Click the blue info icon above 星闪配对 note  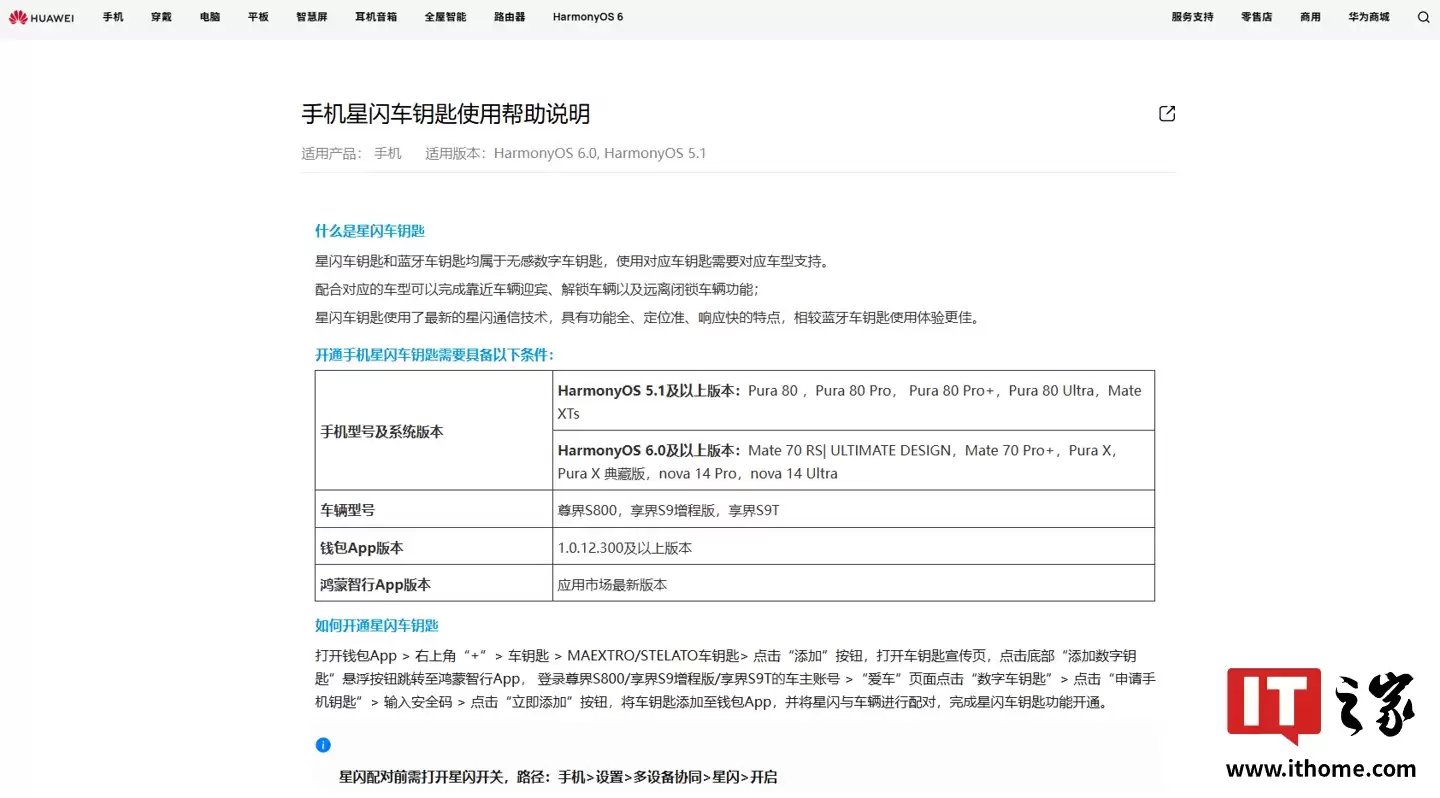(323, 744)
